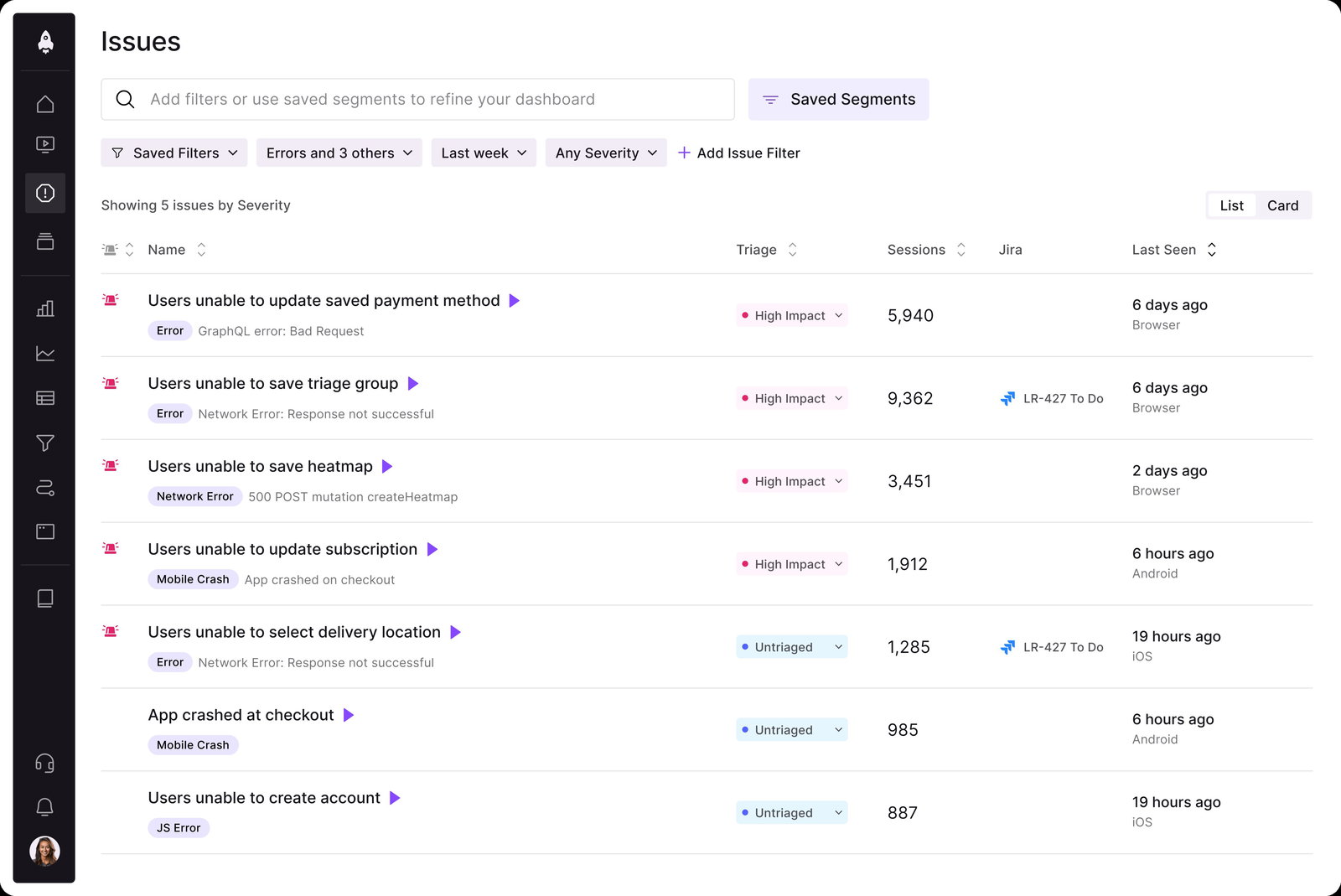This screenshot has width=1341, height=896.
Task: Select the funnel analysis sidebar icon
Action: (x=45, y=443)
